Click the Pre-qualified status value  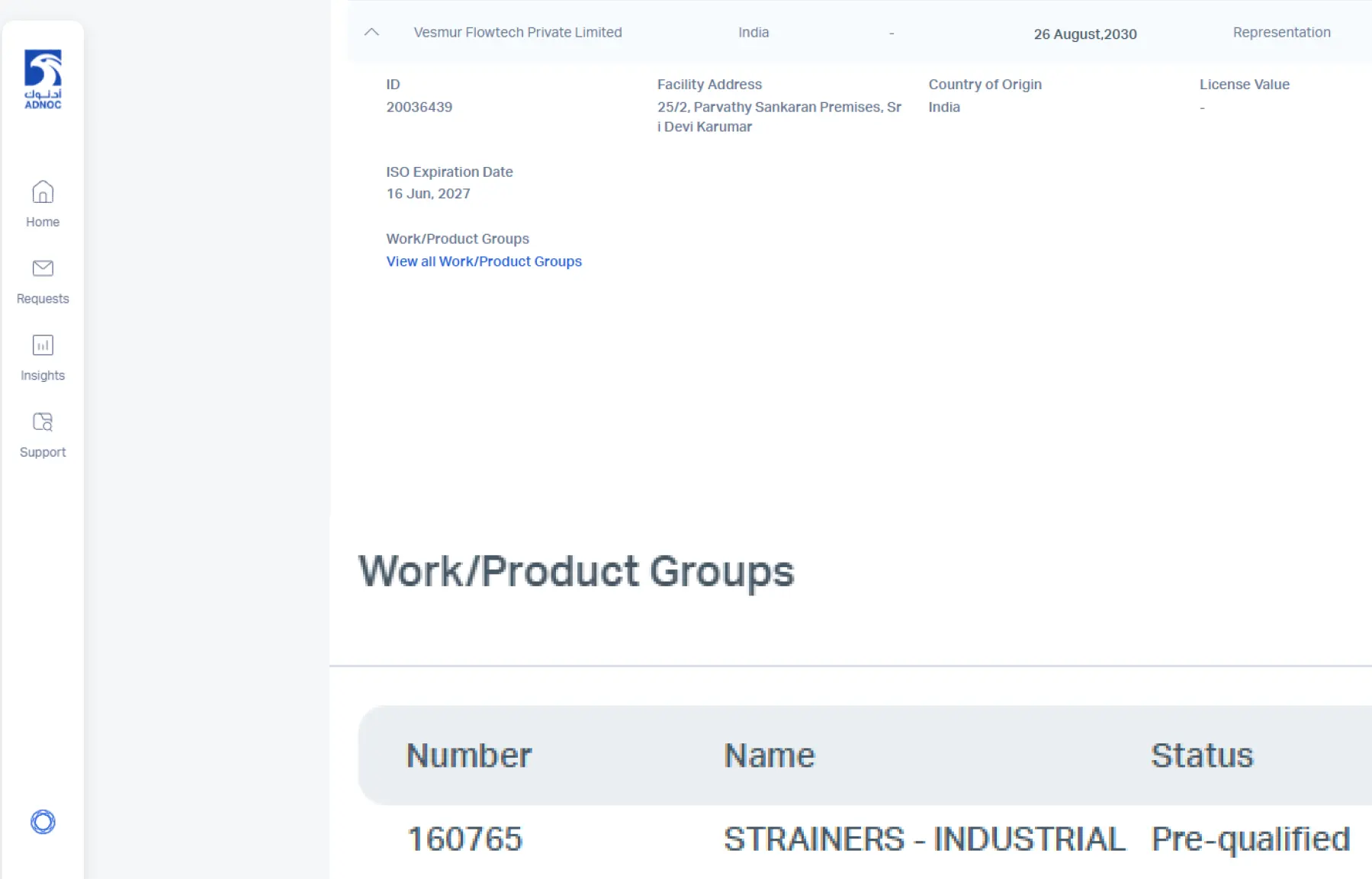click(x=1250, y=839)
